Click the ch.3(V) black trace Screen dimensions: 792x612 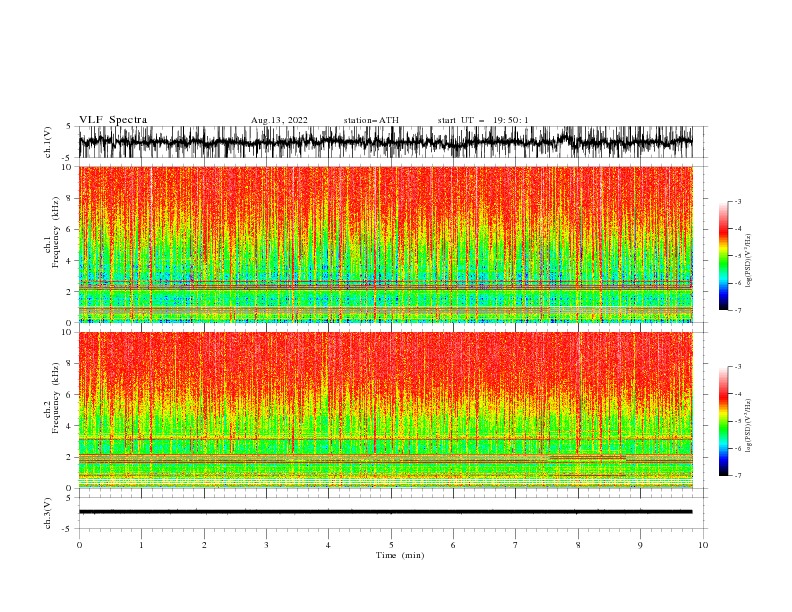[386, 512]
